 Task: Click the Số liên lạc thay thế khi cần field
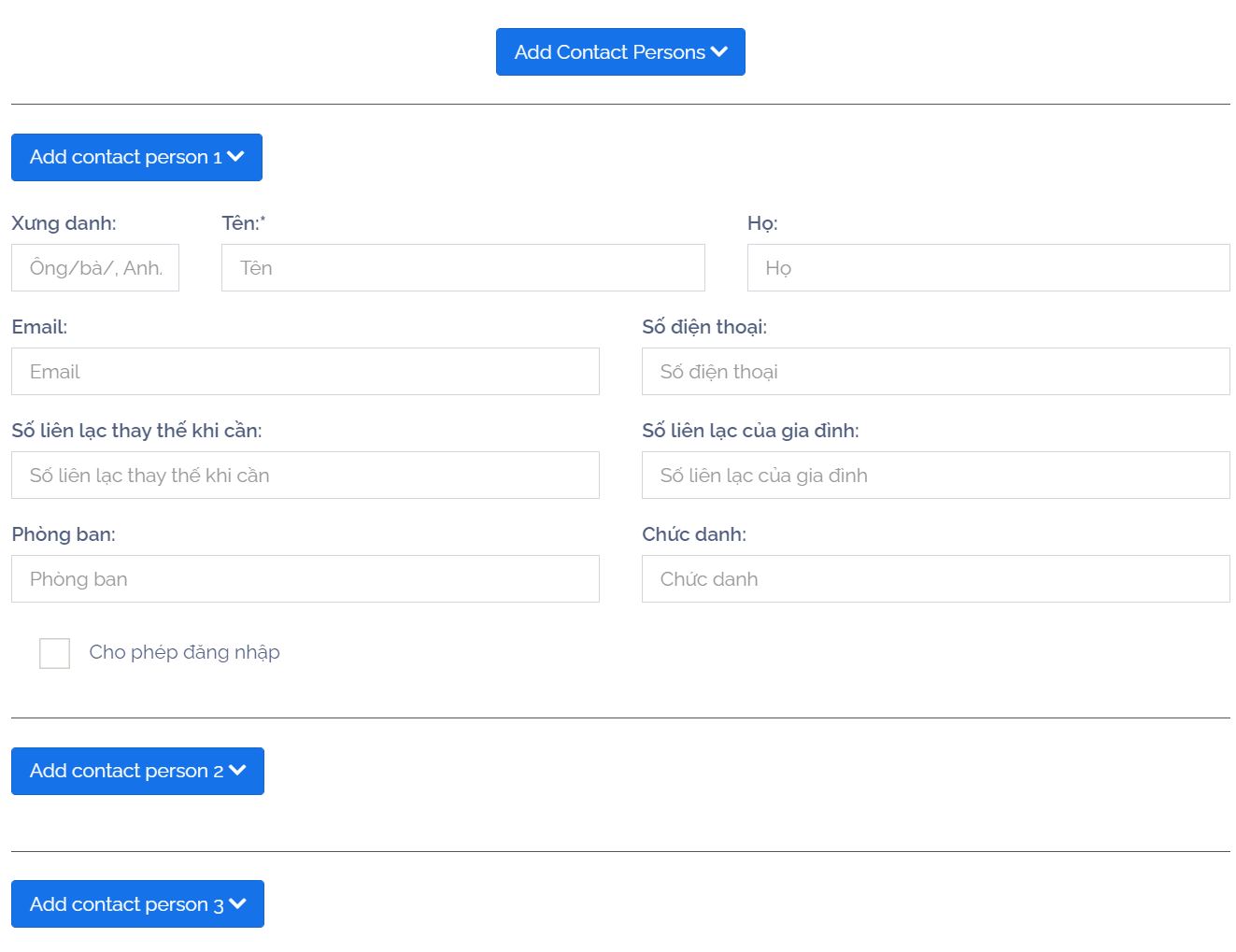[305, 476]
